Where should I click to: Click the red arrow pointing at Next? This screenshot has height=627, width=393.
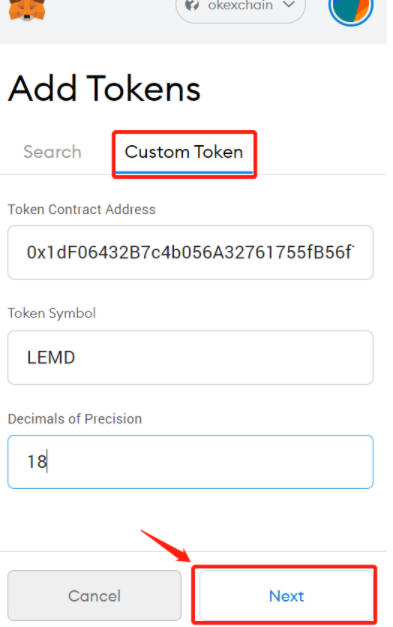tap(166, 545)
